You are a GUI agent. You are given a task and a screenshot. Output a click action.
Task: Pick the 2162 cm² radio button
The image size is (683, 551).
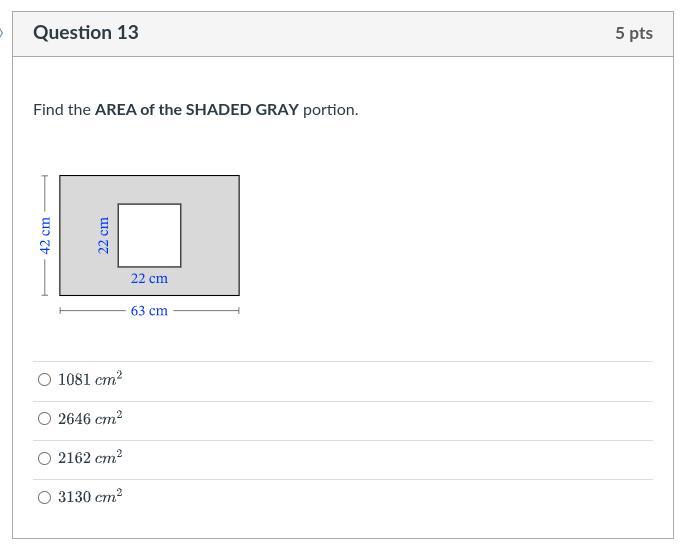pyautogui.click(x=44, y=458)
